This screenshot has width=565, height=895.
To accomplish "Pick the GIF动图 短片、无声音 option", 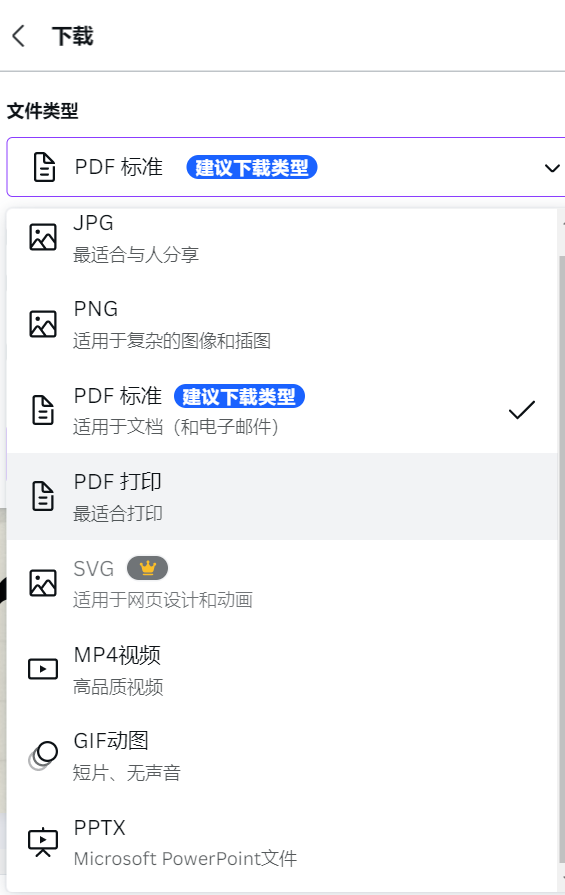I will (282, 756).
